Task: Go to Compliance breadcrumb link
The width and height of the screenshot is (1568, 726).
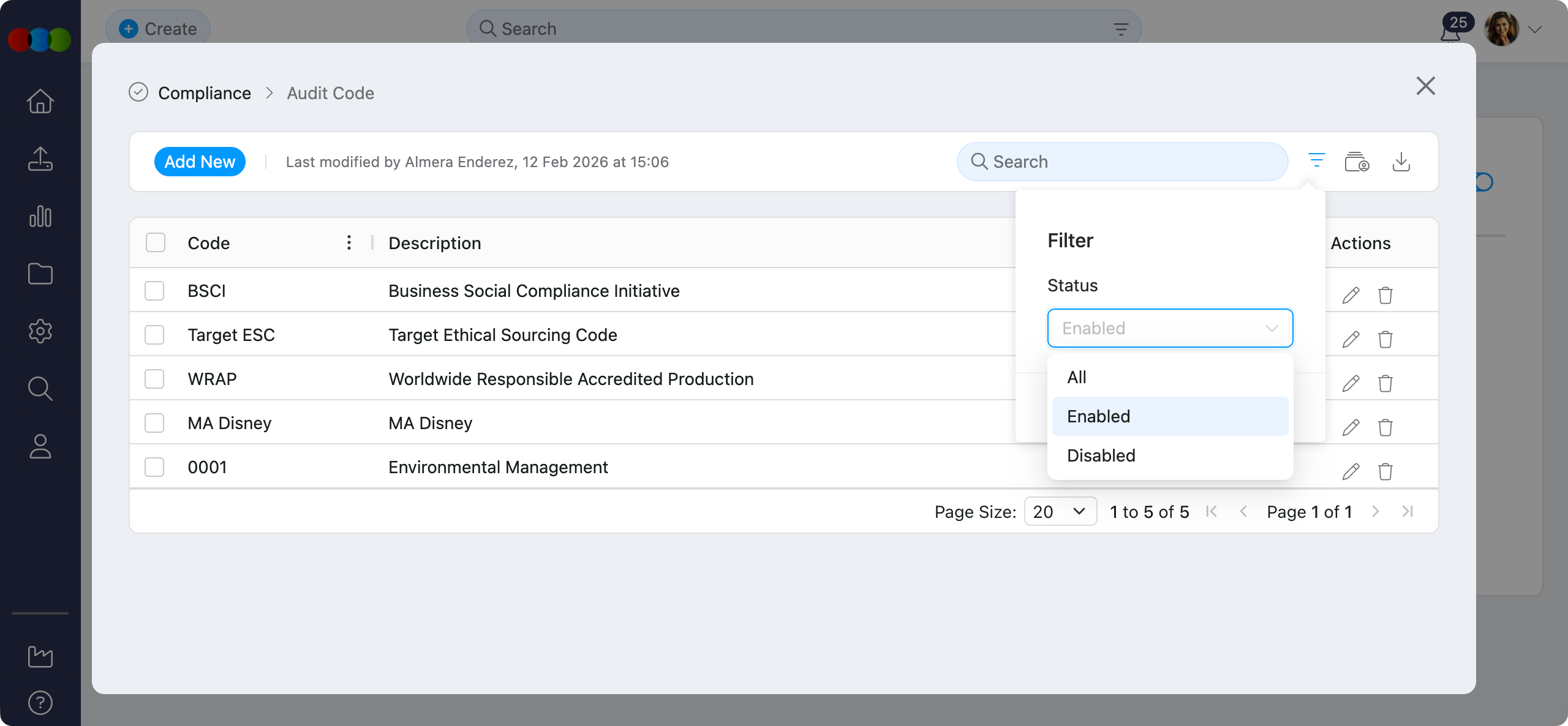Action: pos(205,93)
